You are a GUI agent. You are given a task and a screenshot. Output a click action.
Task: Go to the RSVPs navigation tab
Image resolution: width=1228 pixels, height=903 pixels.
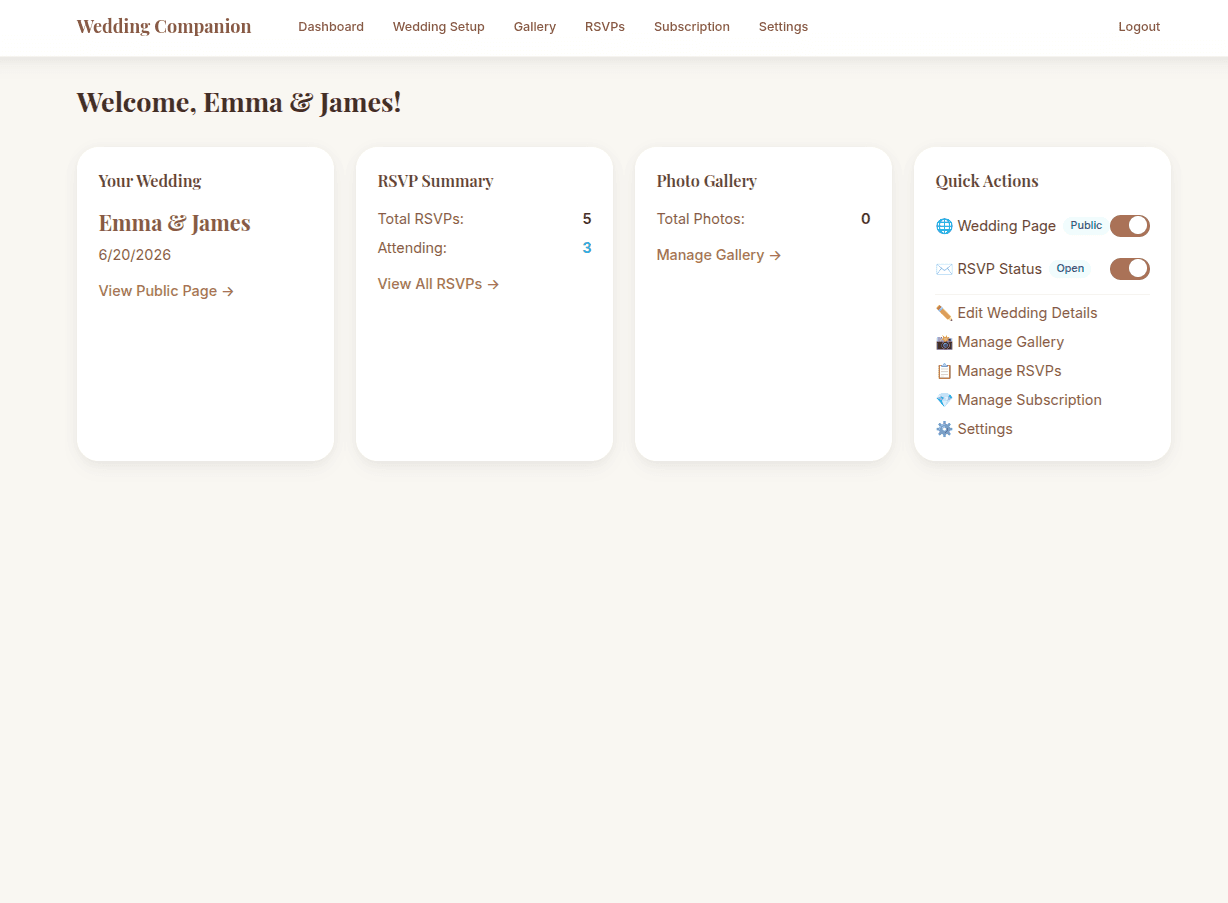click(x=604, y=27)
